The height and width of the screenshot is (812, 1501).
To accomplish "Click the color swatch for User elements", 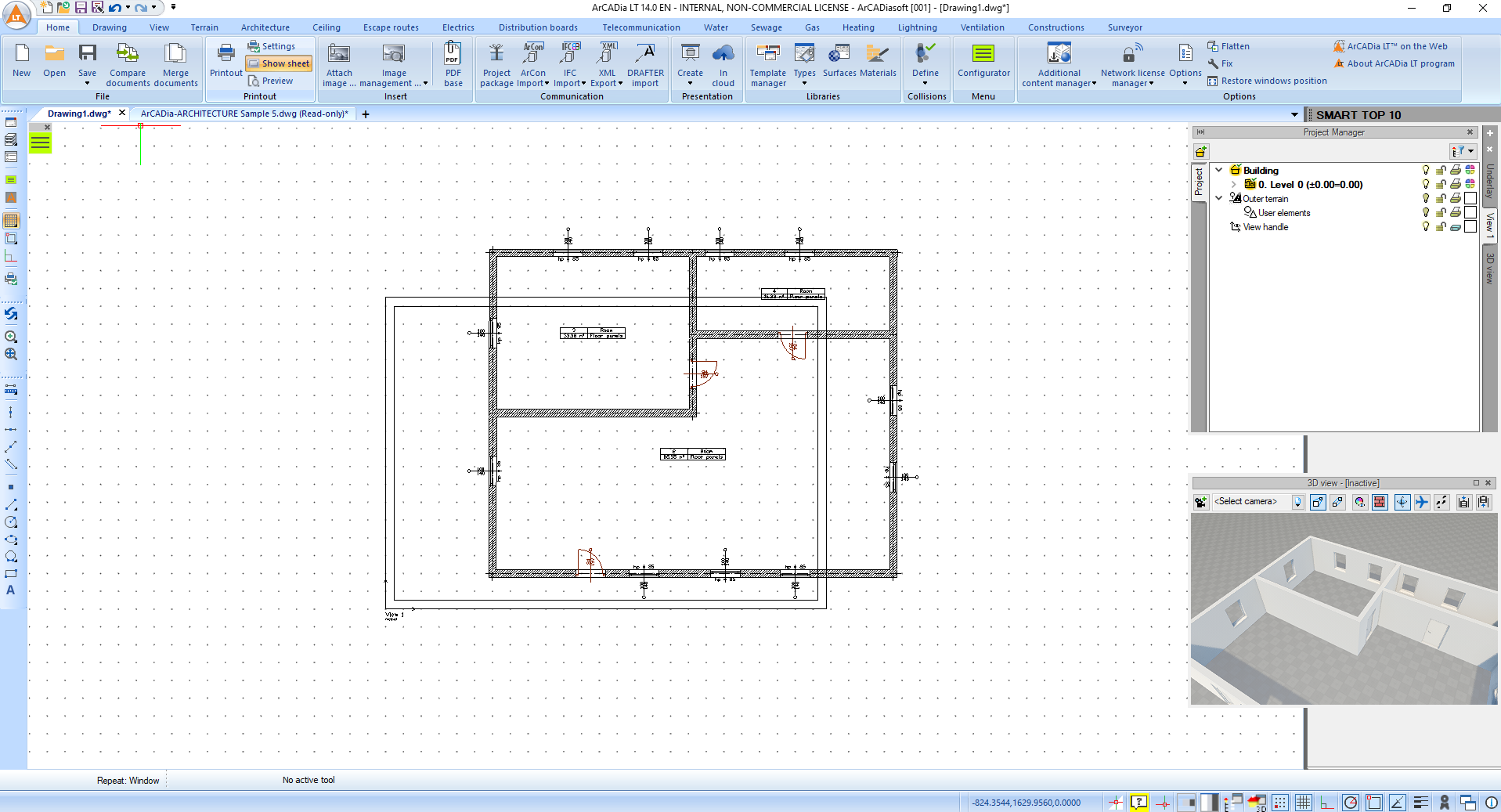I will (x=1470, y=213).
